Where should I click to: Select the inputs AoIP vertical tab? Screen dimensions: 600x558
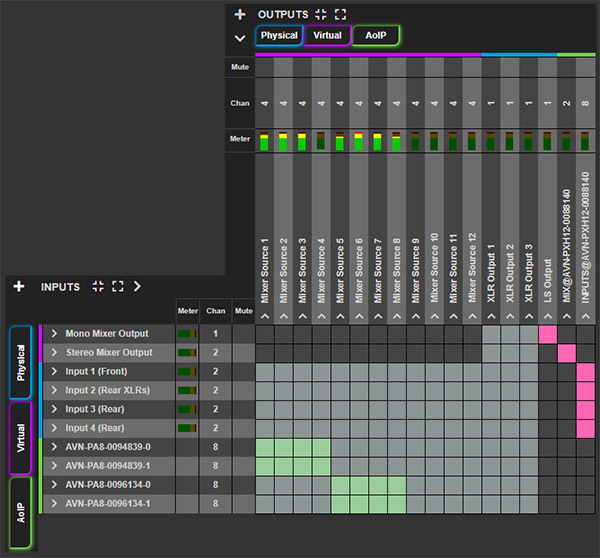20,513
